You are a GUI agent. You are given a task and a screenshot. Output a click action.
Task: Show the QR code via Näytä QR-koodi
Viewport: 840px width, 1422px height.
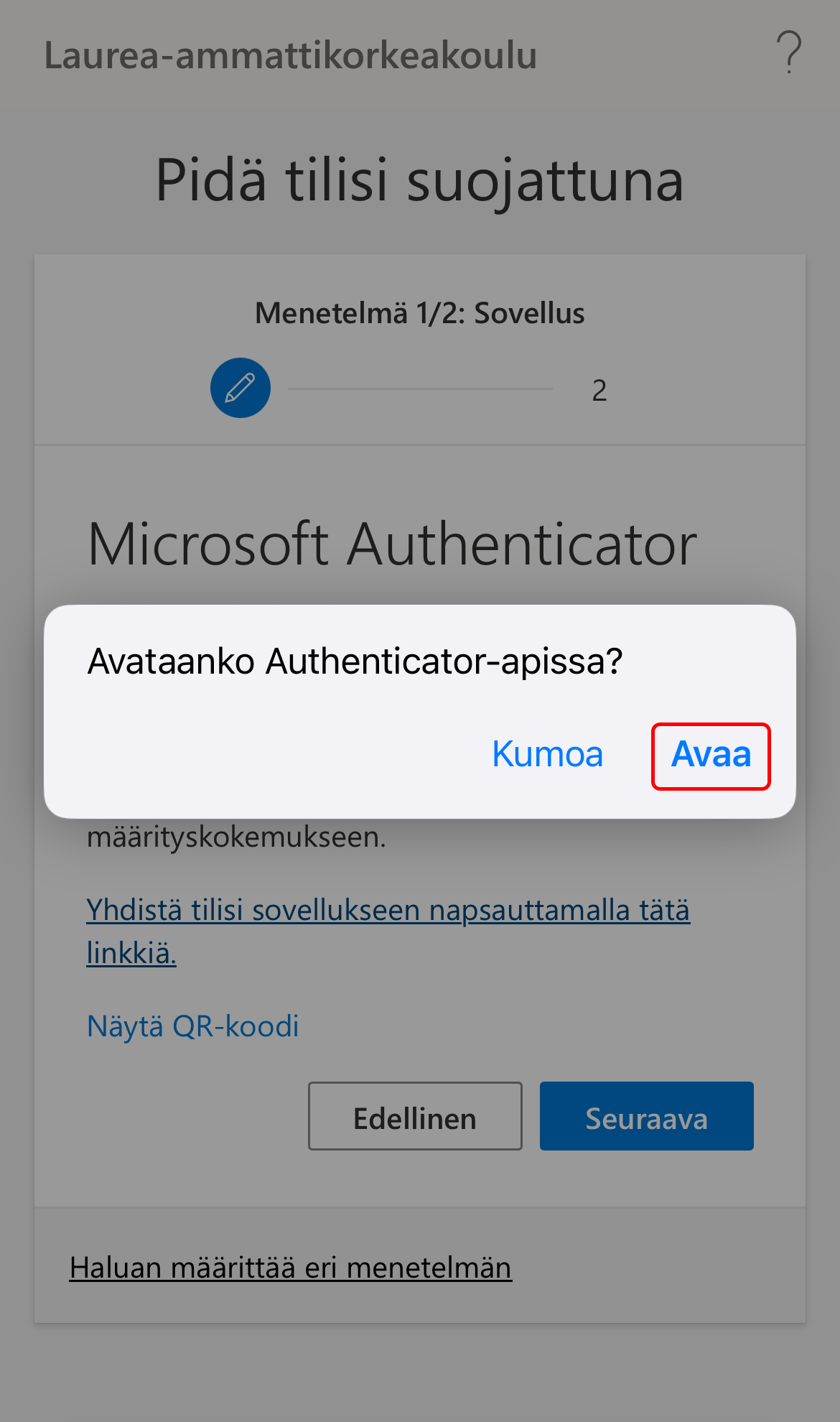[192, 1026]
